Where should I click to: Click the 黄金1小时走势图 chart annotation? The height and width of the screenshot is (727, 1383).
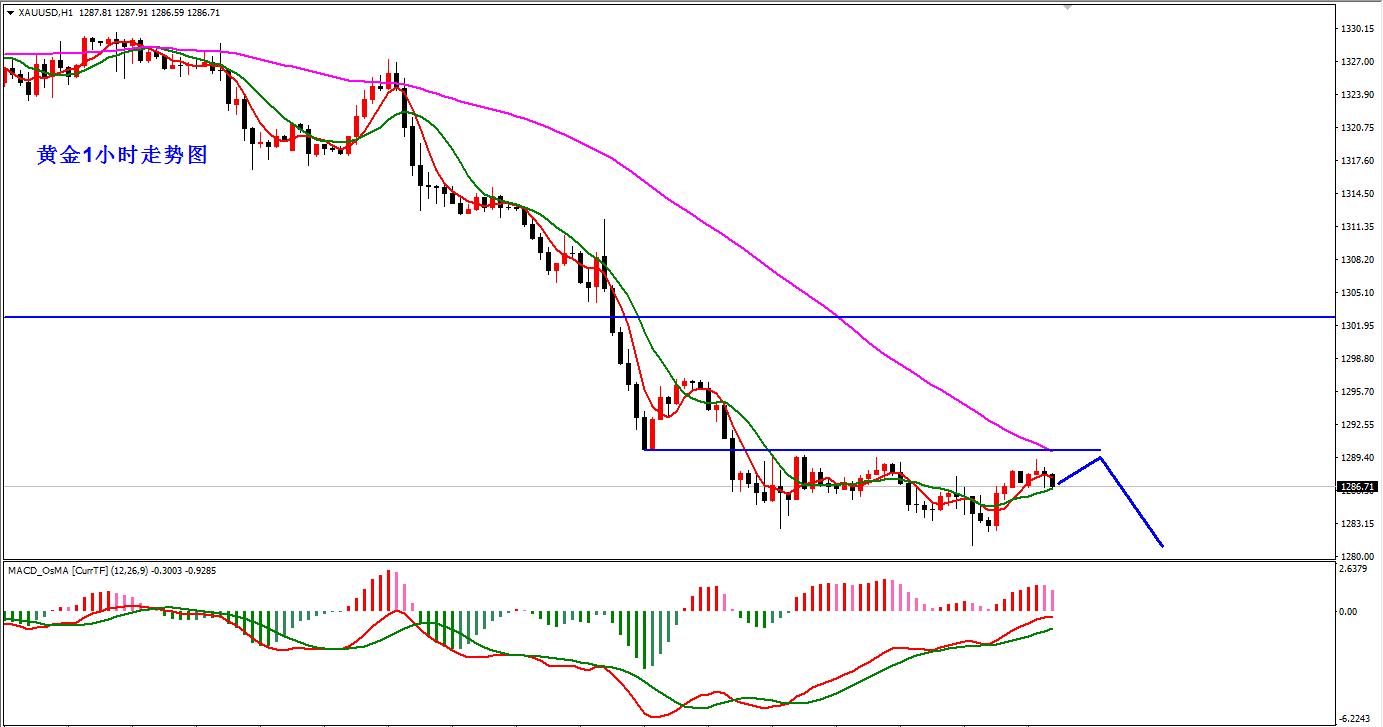click(x=122, y=155)
